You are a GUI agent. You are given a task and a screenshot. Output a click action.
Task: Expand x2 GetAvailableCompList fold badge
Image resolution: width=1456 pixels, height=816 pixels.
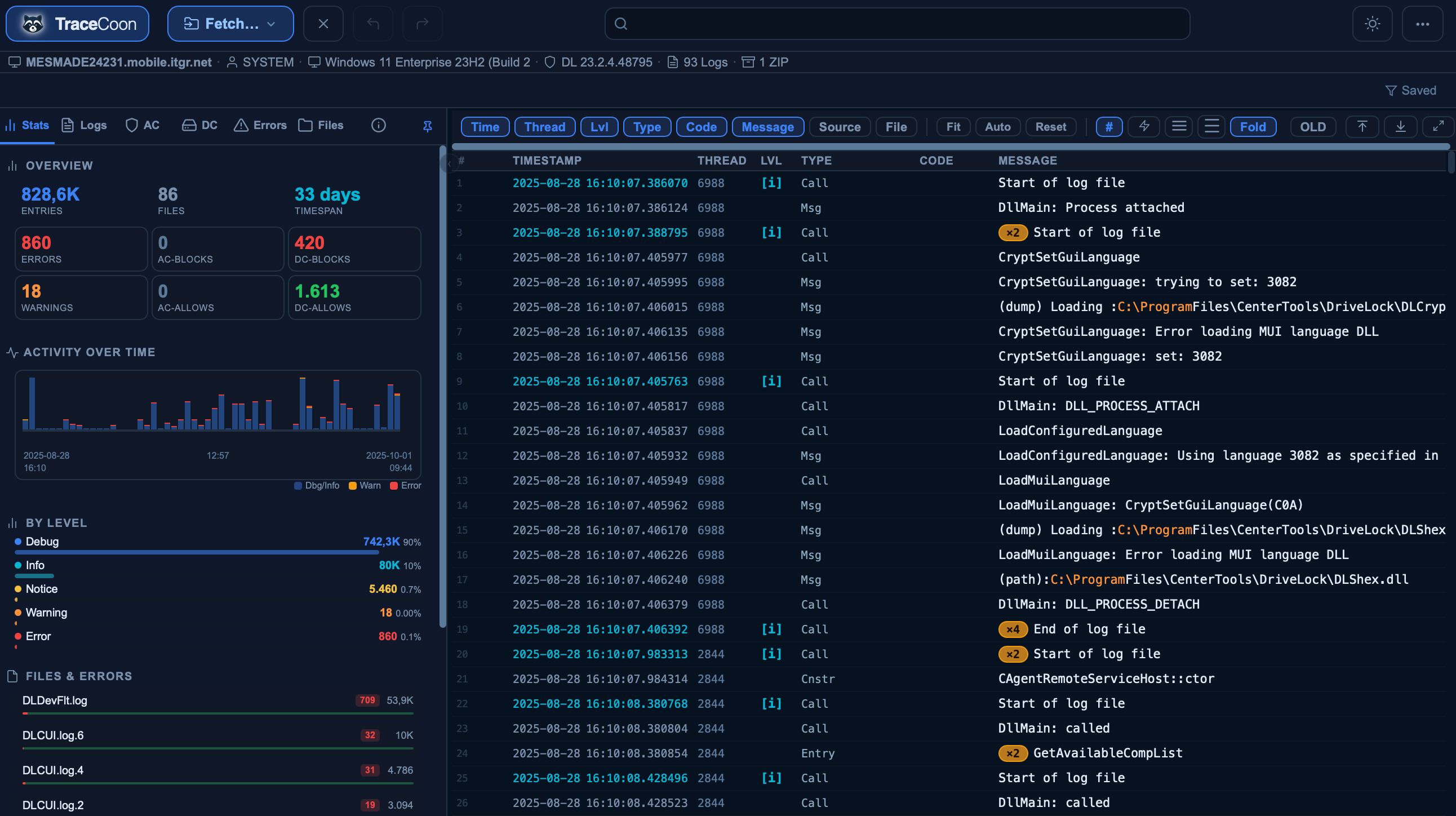click(x=1013, y=753)
